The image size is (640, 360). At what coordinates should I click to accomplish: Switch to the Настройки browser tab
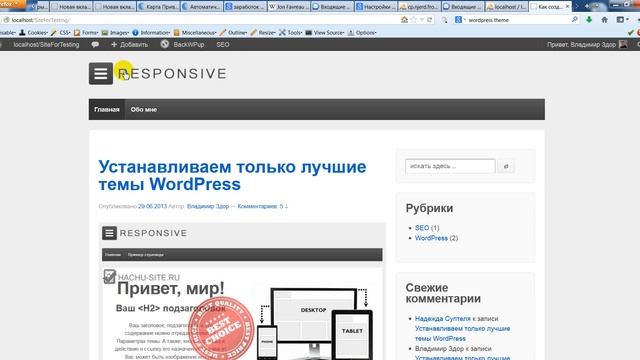[376, 7]
